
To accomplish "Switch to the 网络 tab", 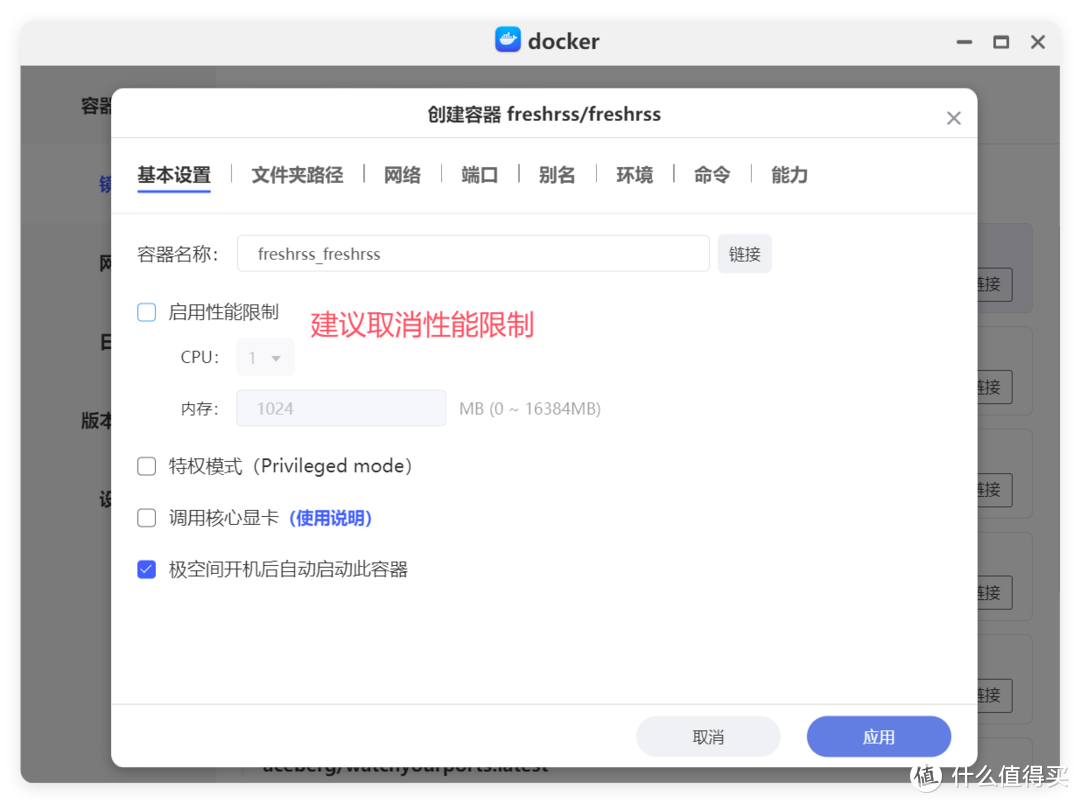I will tap(402, 174).
